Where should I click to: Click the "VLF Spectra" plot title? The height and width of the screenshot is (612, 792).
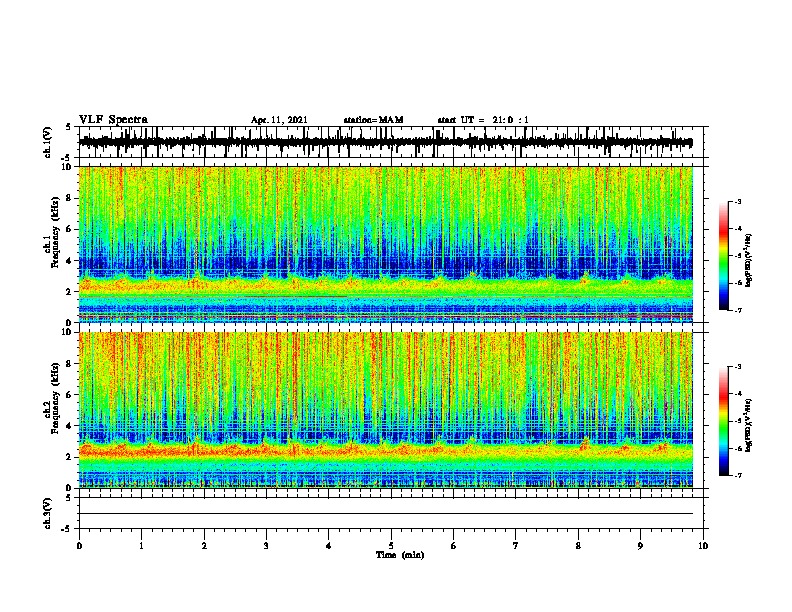point(113,120)
